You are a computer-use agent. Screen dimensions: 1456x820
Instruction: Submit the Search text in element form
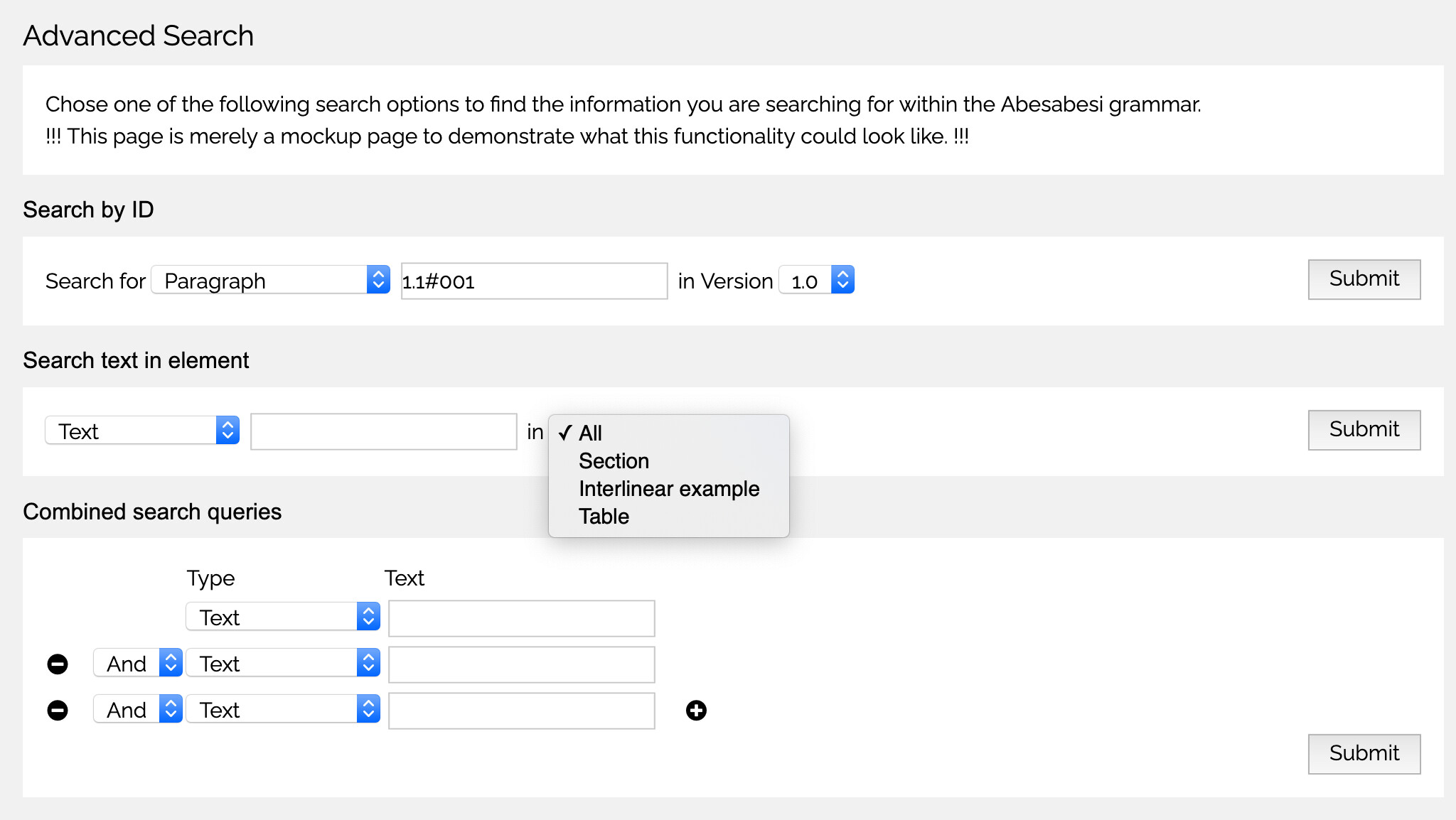coord(1364,430)
